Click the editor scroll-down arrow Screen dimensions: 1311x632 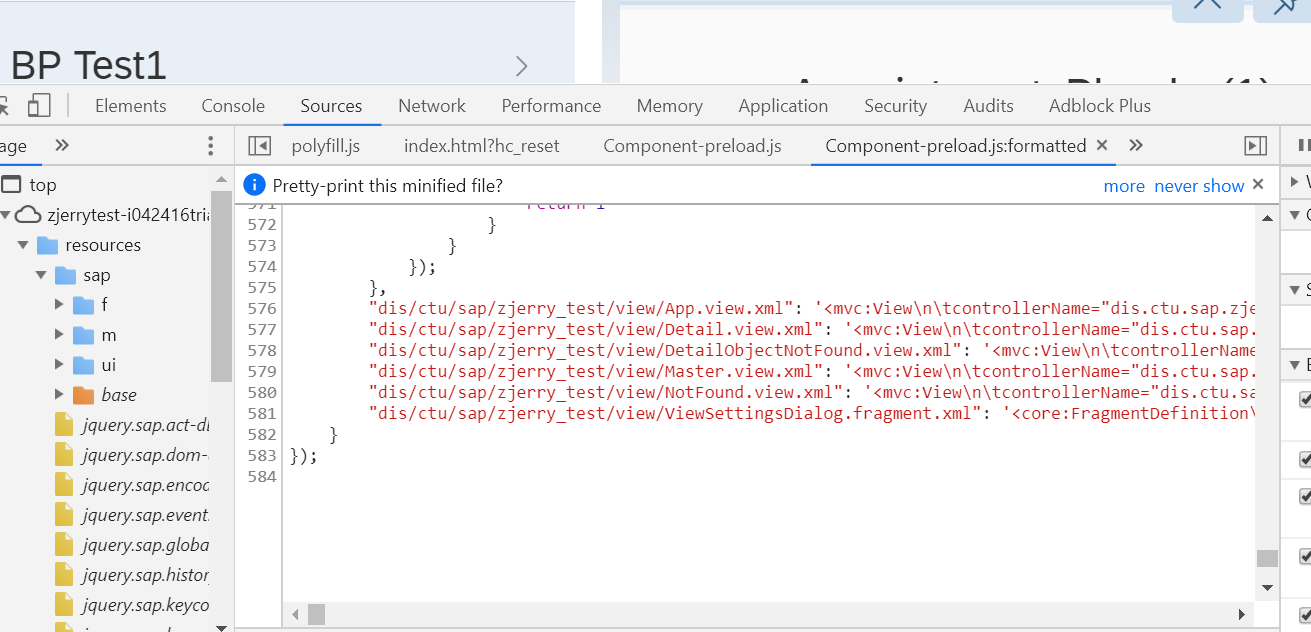(x=1267, y=588)
